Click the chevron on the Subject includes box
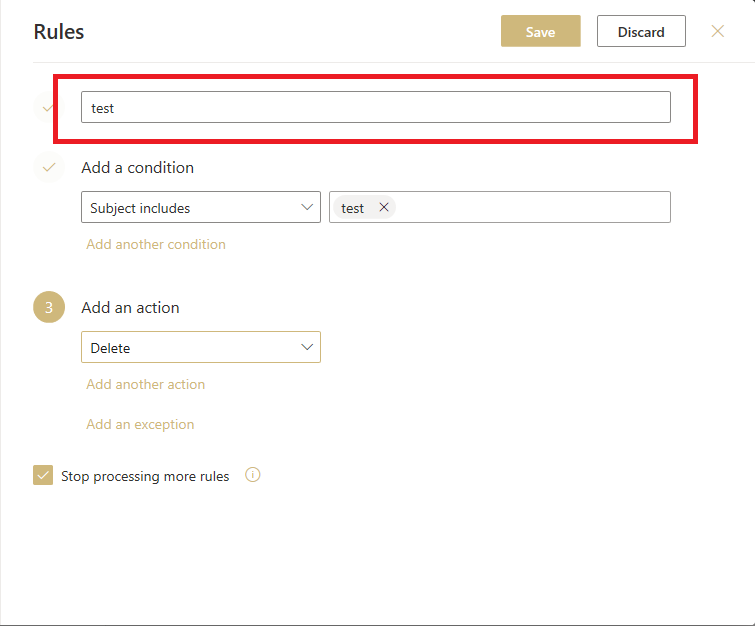Image resolution: width=755 pixels, height=626 pixels. coord(307,207)
